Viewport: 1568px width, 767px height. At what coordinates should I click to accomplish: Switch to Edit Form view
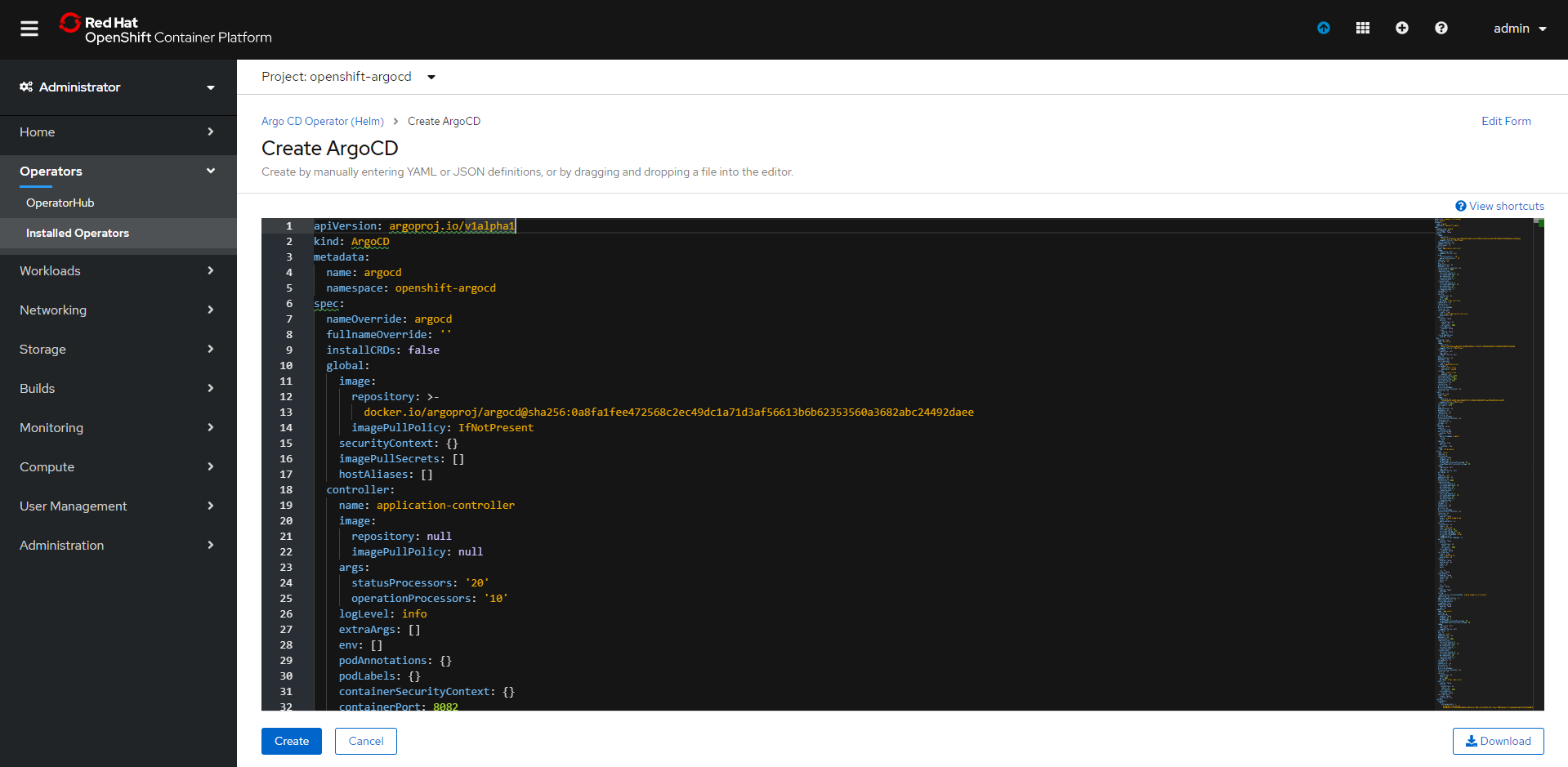pyautogui.click(x=1506, y=121)
